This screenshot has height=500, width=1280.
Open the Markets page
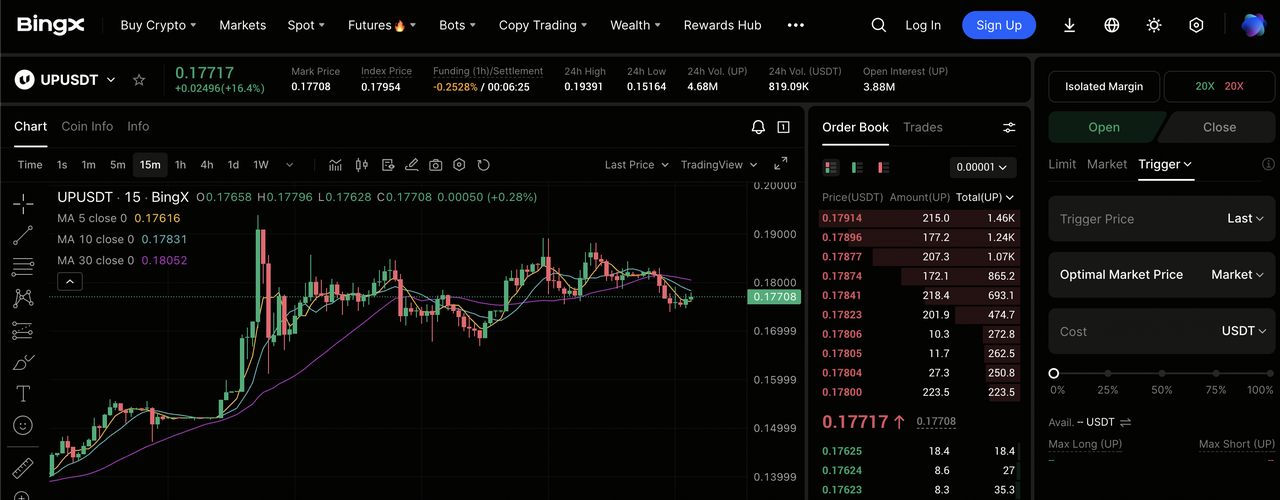coord(243,25)
